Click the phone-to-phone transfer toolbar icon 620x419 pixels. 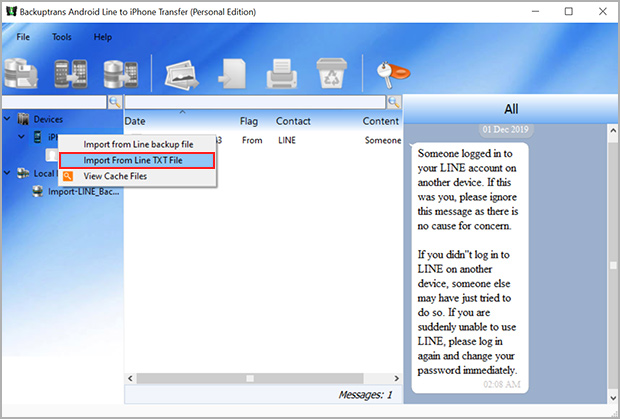[x=69, y=72]
